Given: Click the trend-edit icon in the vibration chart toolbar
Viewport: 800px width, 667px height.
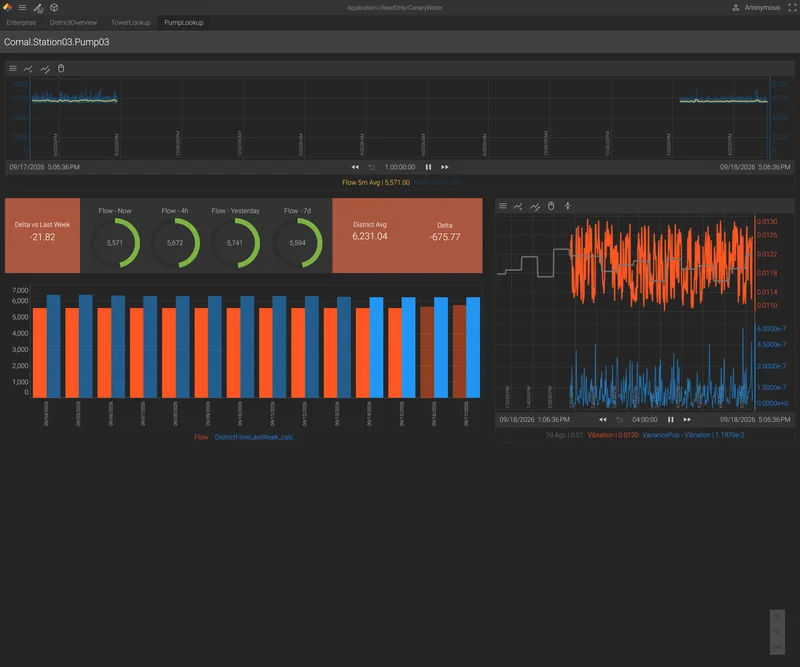Looking at the screenshot, I should click(x=535, y=206).
